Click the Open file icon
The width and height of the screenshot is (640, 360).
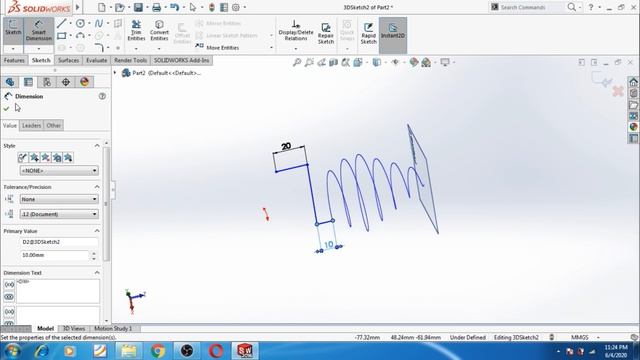120,7
